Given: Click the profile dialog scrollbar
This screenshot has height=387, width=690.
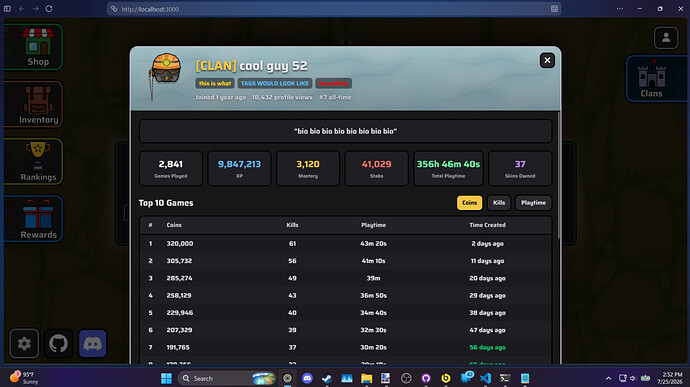Looking at the screenshot, I should pos(559,175).
